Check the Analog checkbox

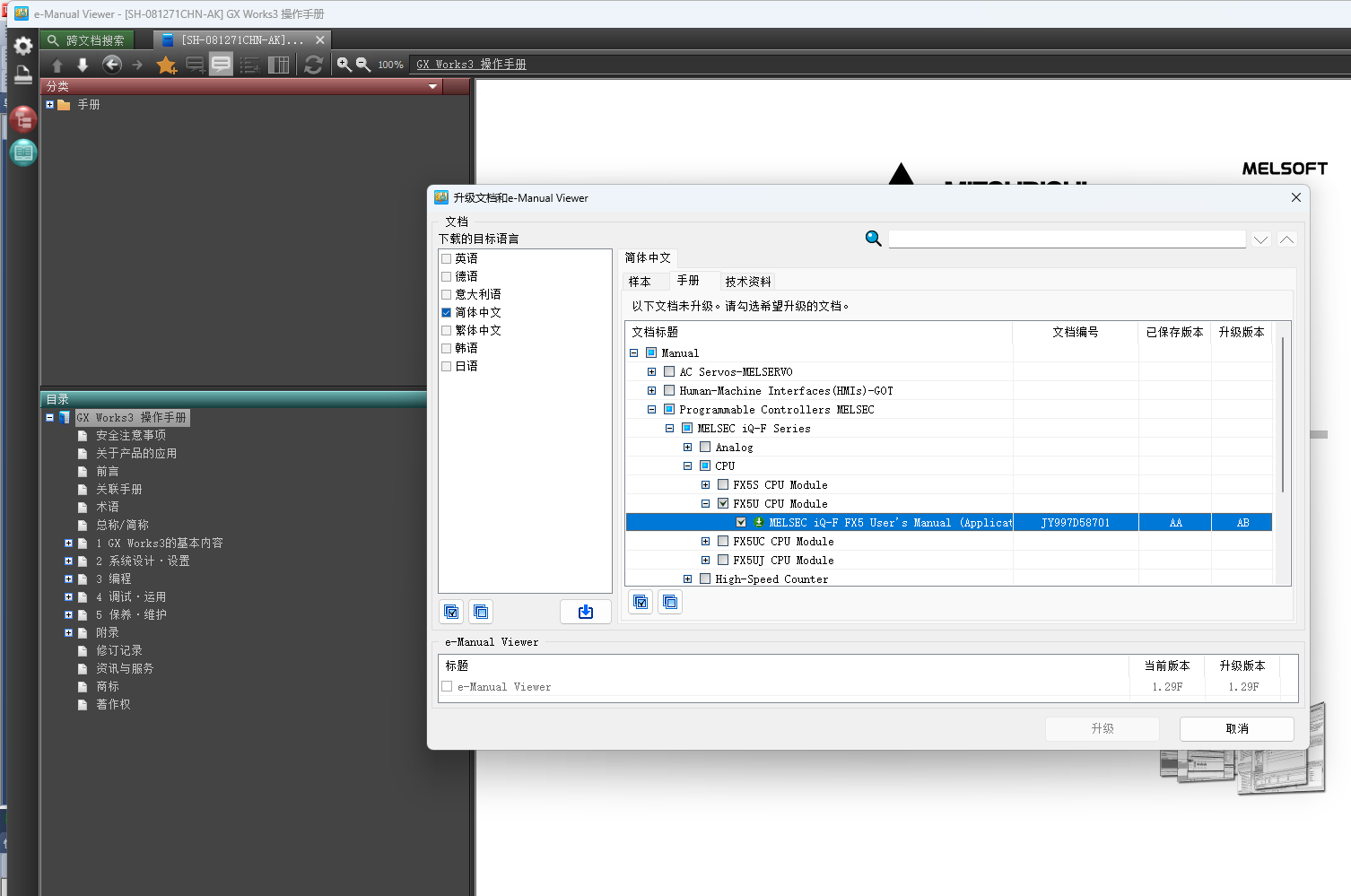(x=705, y=447)
